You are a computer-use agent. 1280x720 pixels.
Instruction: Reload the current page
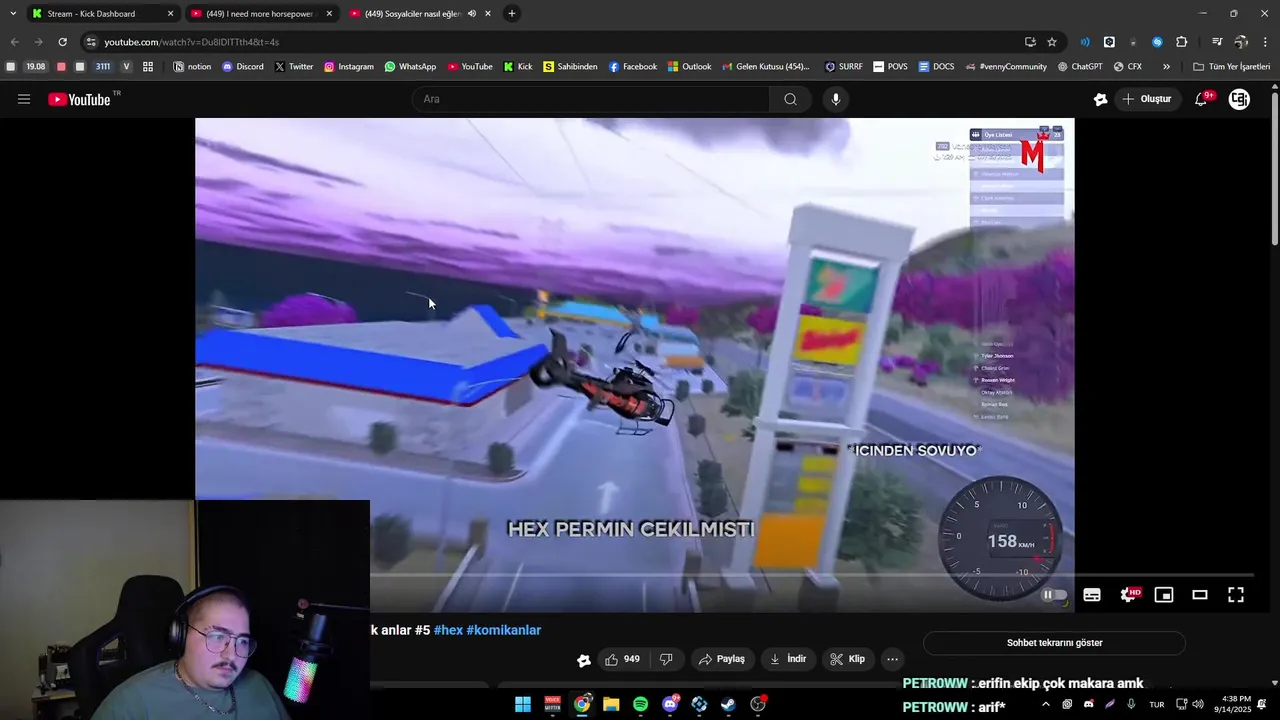(62, 42)
